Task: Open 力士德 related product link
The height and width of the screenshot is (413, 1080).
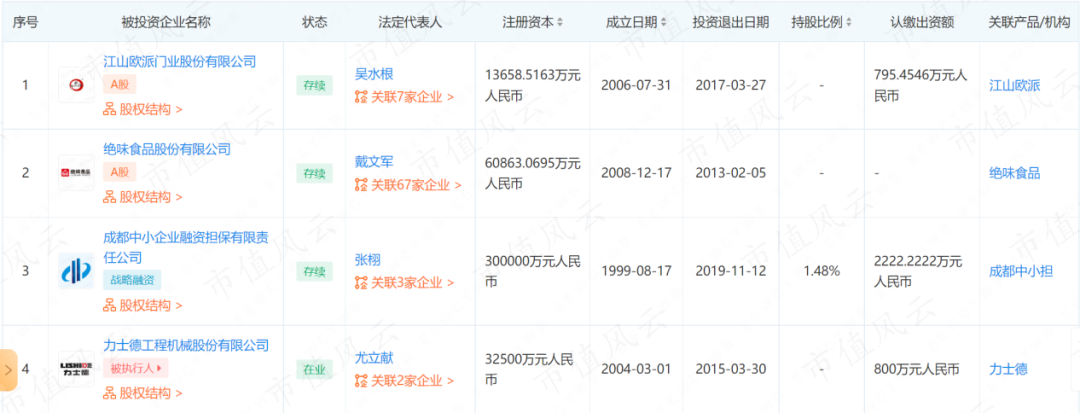Action: [1008, 369]
